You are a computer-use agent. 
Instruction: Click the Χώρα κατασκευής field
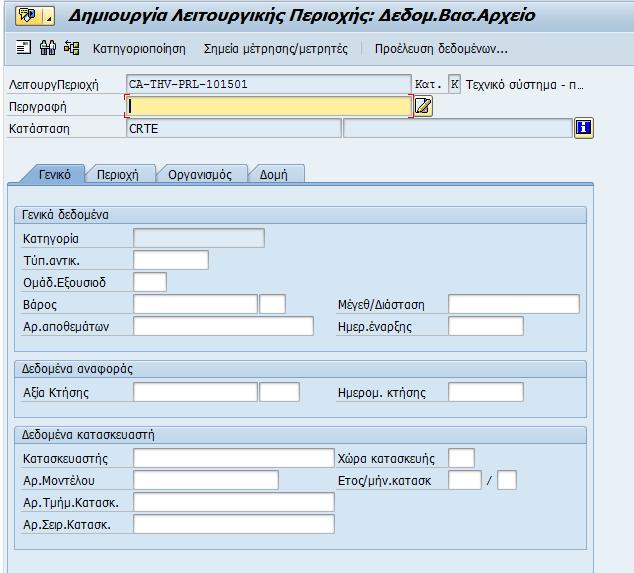[461, 458]
